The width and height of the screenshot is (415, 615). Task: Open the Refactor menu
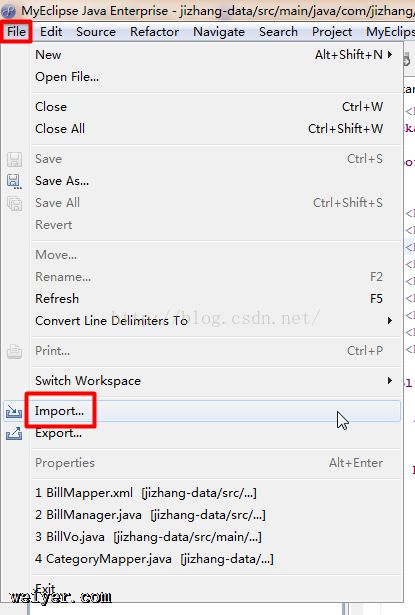tap(154, 32)
